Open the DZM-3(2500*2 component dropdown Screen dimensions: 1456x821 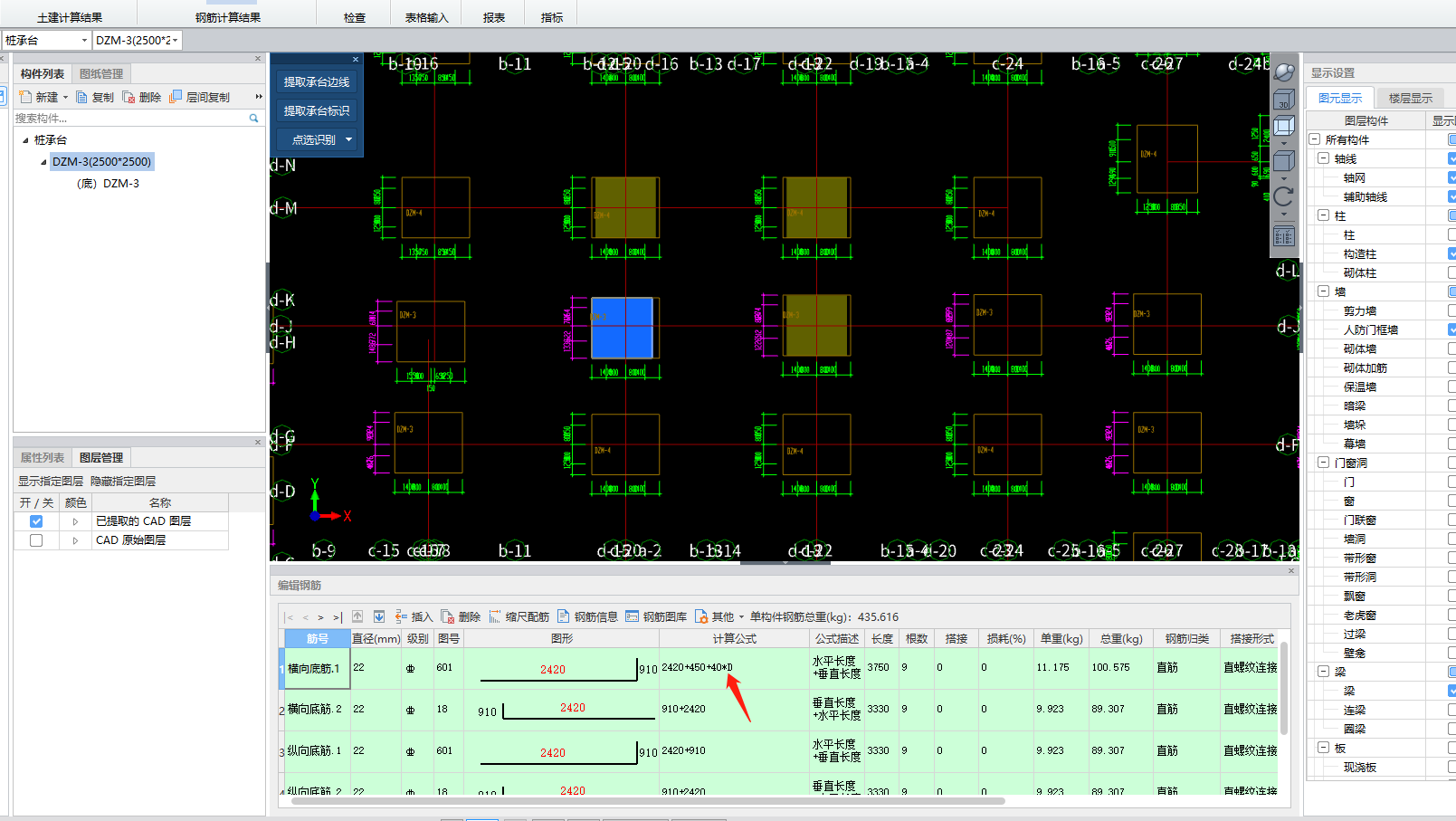176,41
